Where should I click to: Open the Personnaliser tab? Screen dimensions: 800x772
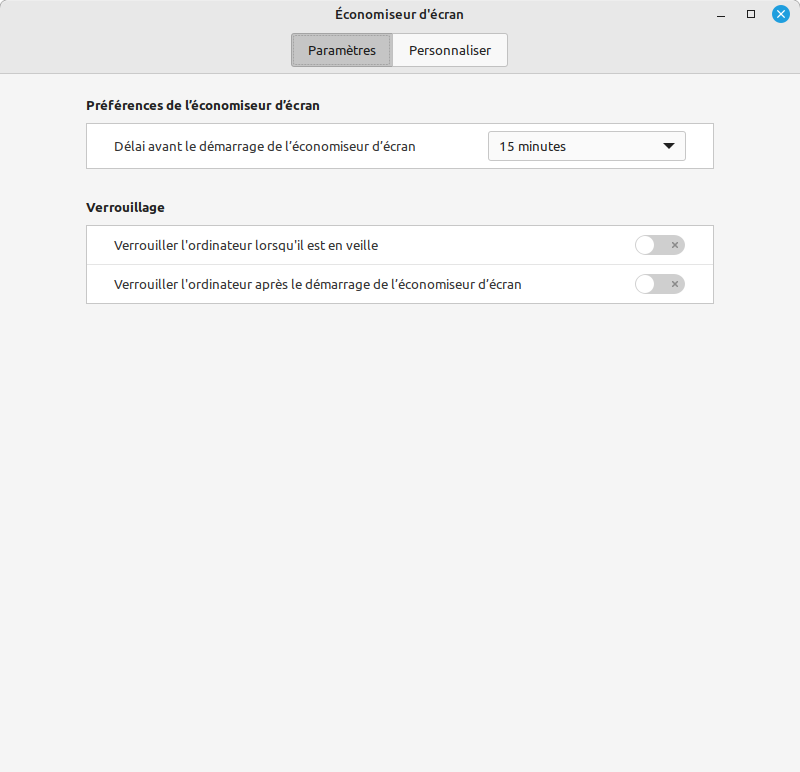pos(450,50)
